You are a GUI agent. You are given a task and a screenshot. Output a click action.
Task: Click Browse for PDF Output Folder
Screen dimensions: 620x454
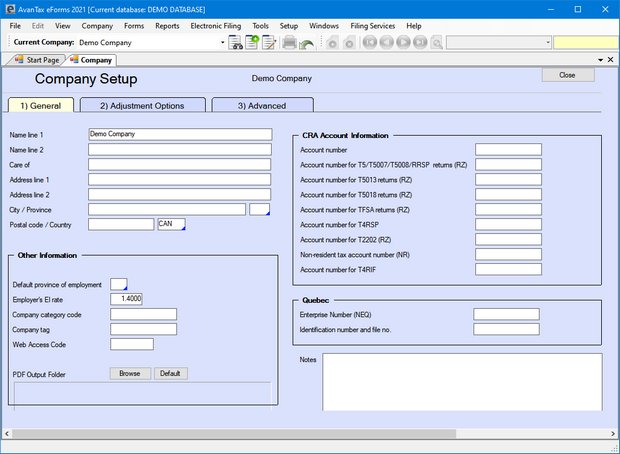130,373
